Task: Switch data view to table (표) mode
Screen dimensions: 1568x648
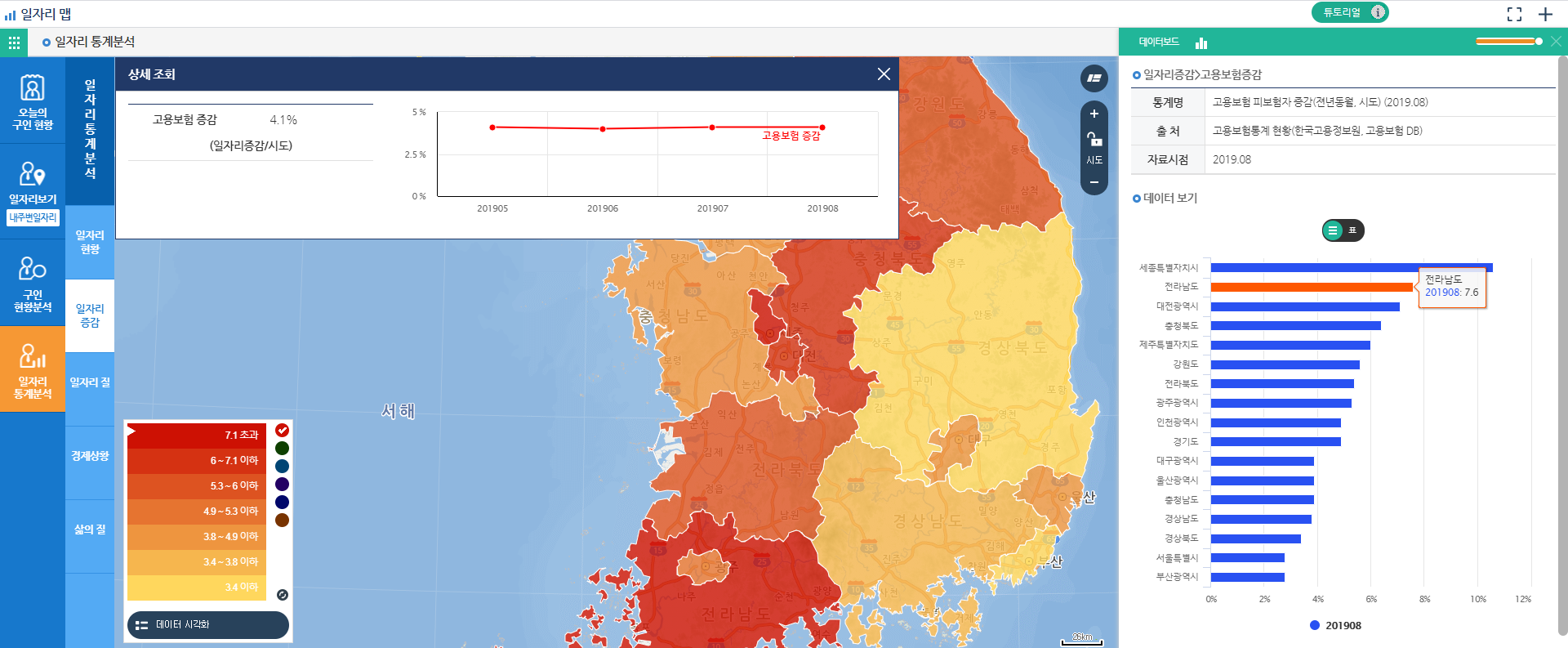Action: (1352, 230)
